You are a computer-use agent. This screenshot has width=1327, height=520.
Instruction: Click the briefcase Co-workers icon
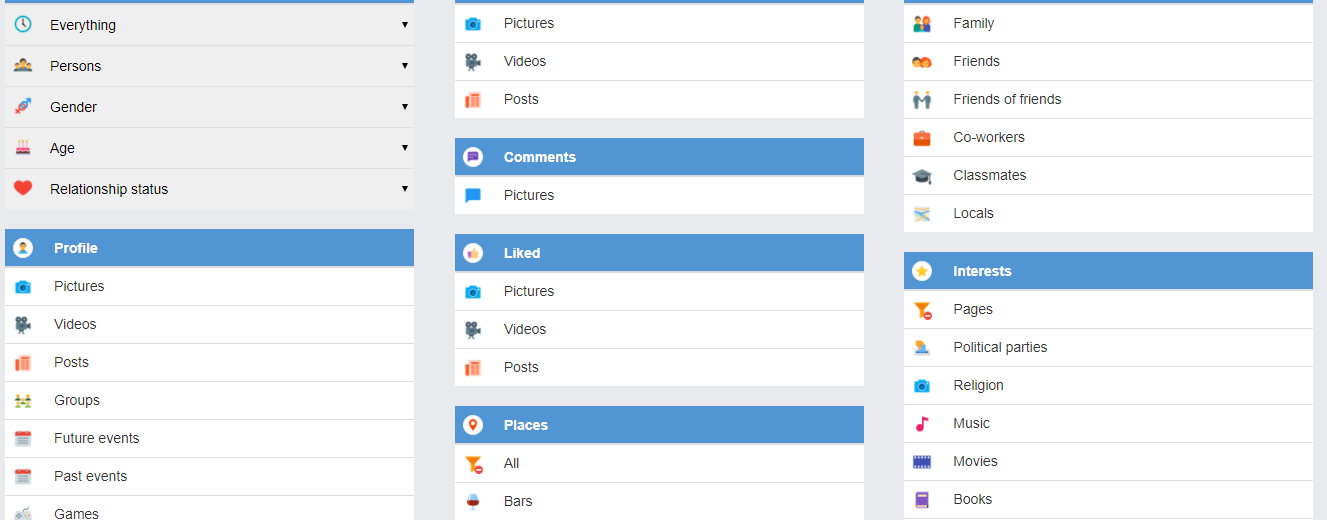922,138
